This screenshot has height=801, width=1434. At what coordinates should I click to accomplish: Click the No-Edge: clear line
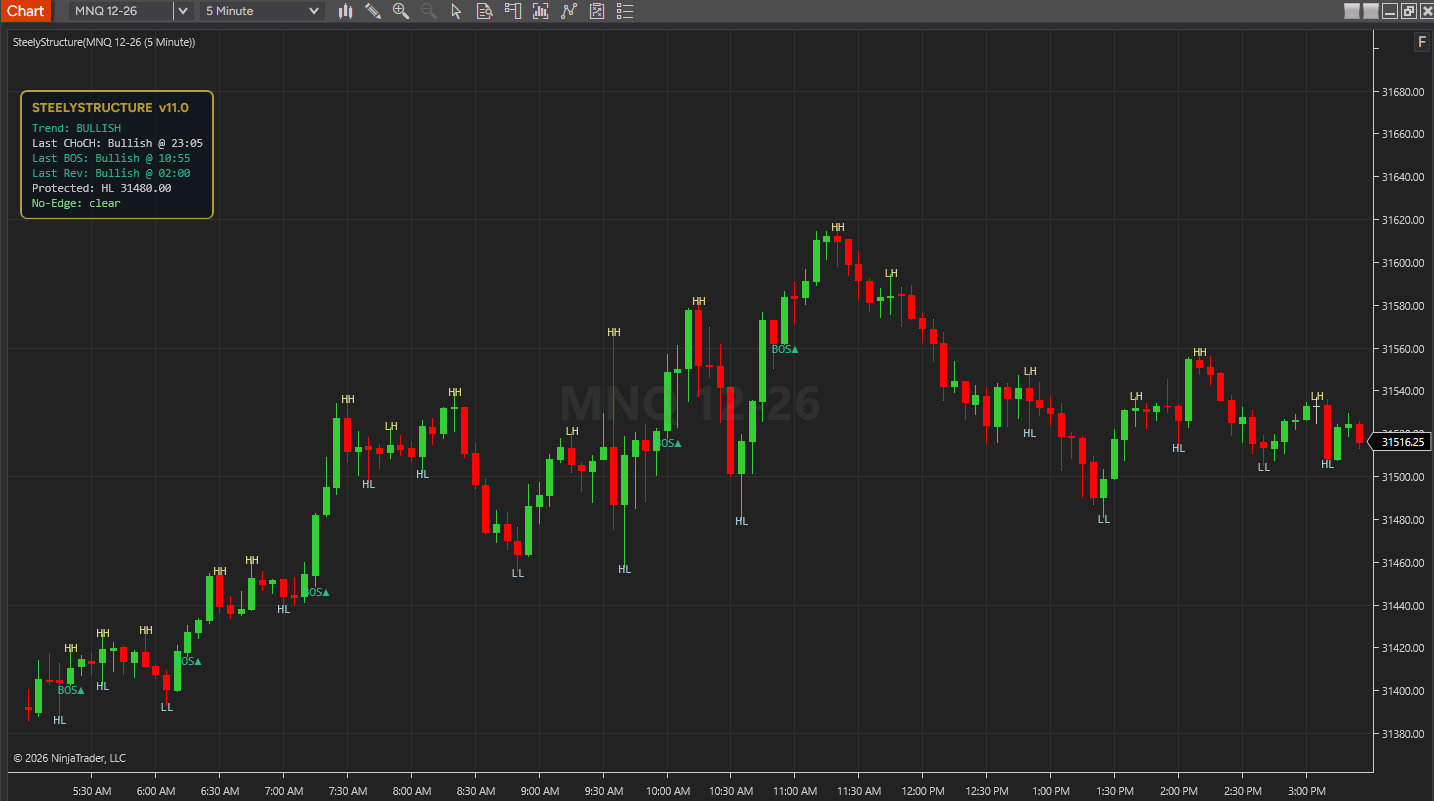[x=76, y=203]
